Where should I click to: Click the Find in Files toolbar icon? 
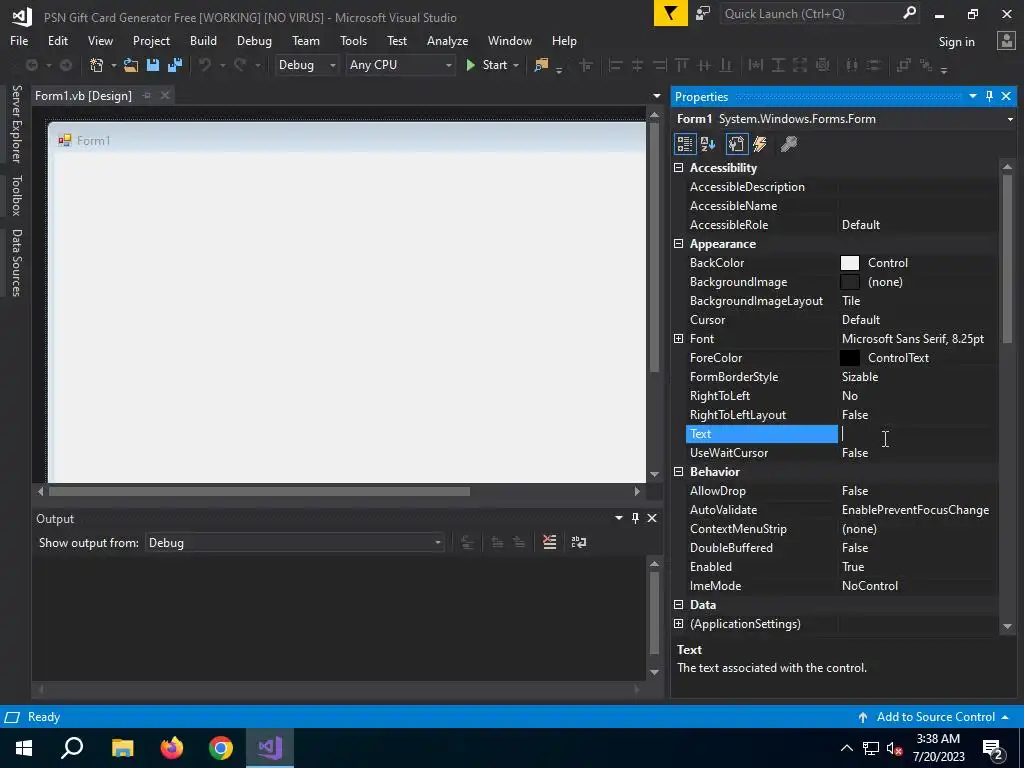click(541, 65)
